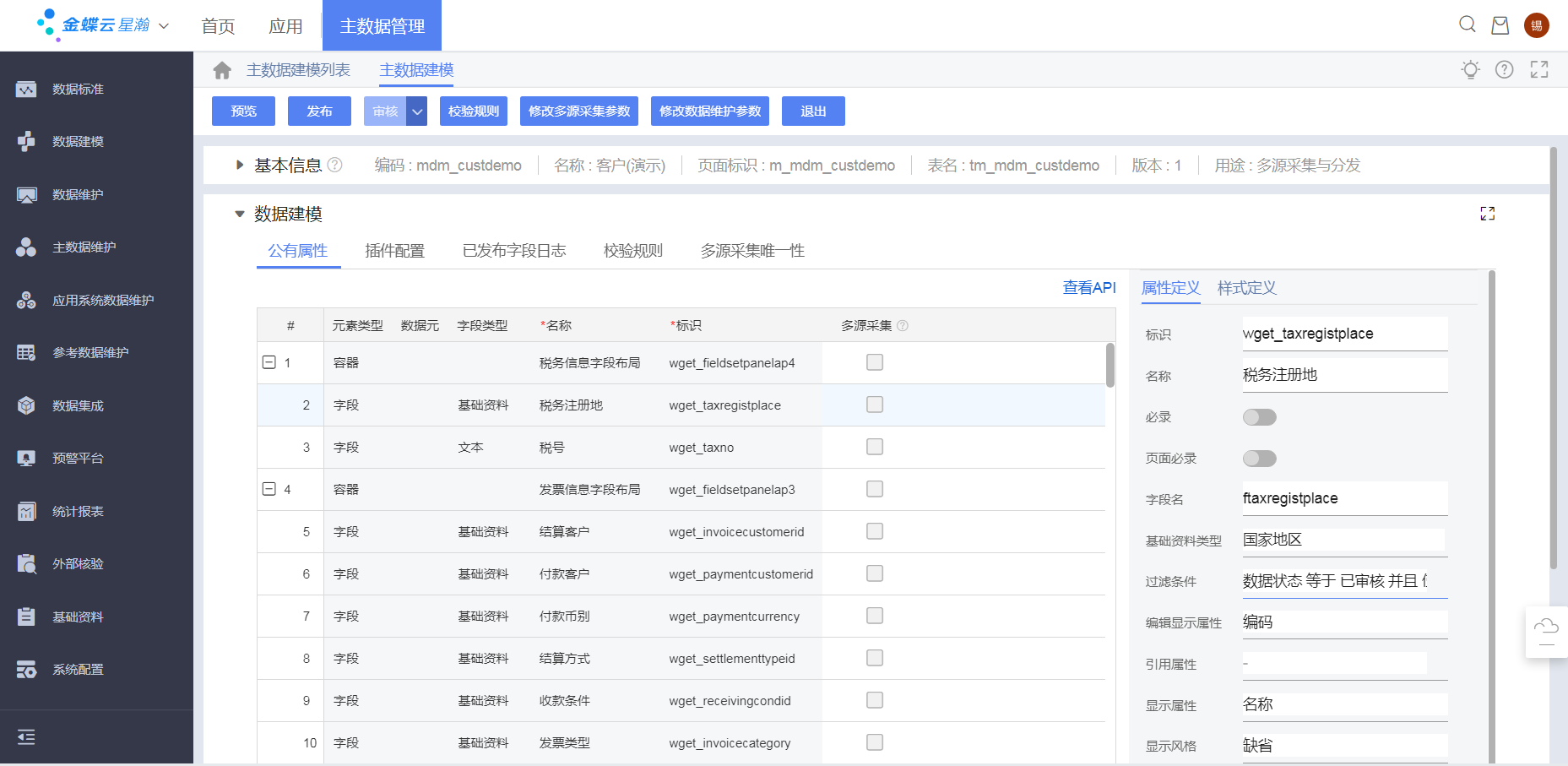
Task: Click 修改多源采集参数 button
Action: pos(579,111)
